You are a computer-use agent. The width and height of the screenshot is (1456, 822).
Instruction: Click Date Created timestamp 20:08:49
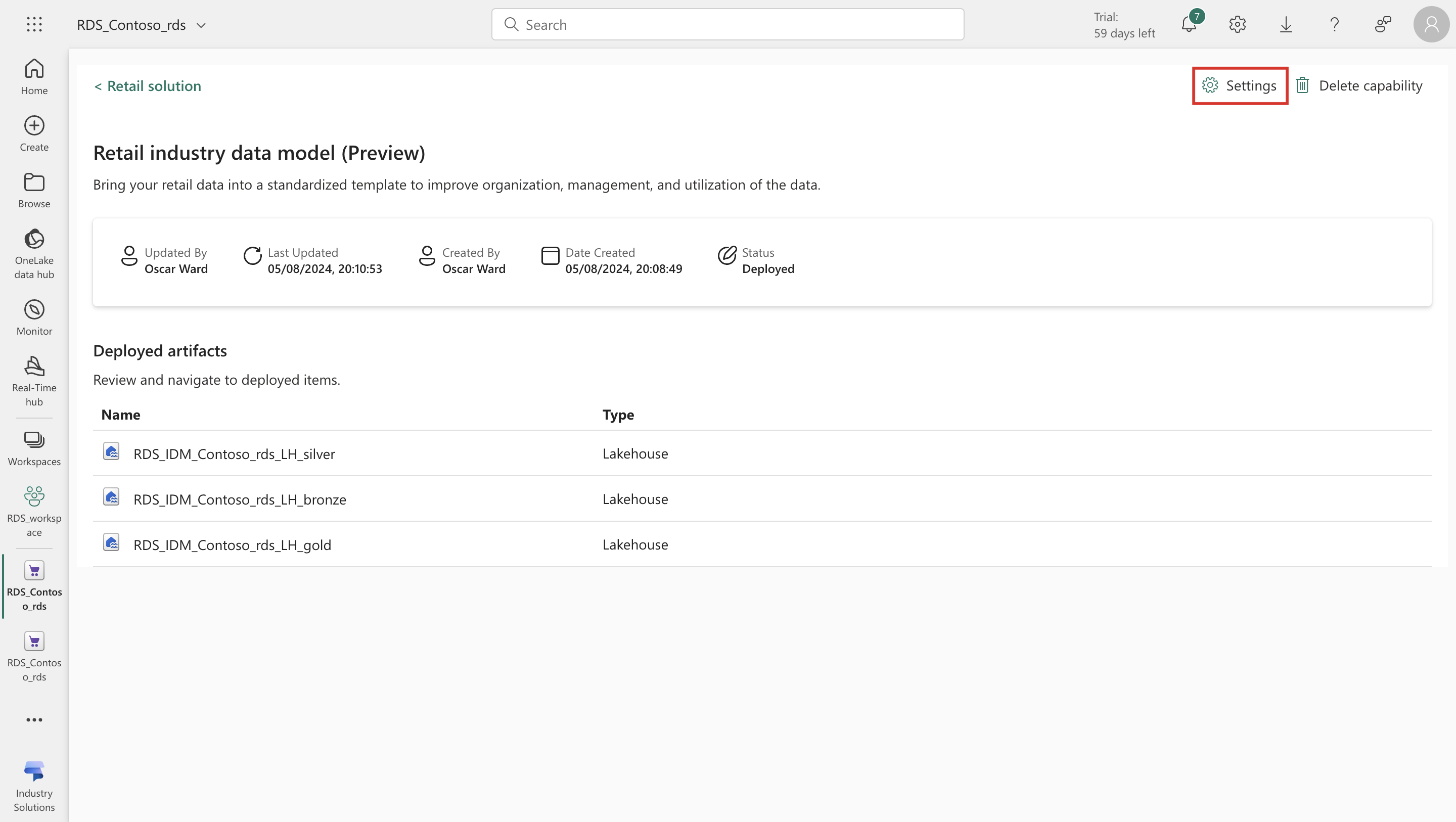(623, 268)
